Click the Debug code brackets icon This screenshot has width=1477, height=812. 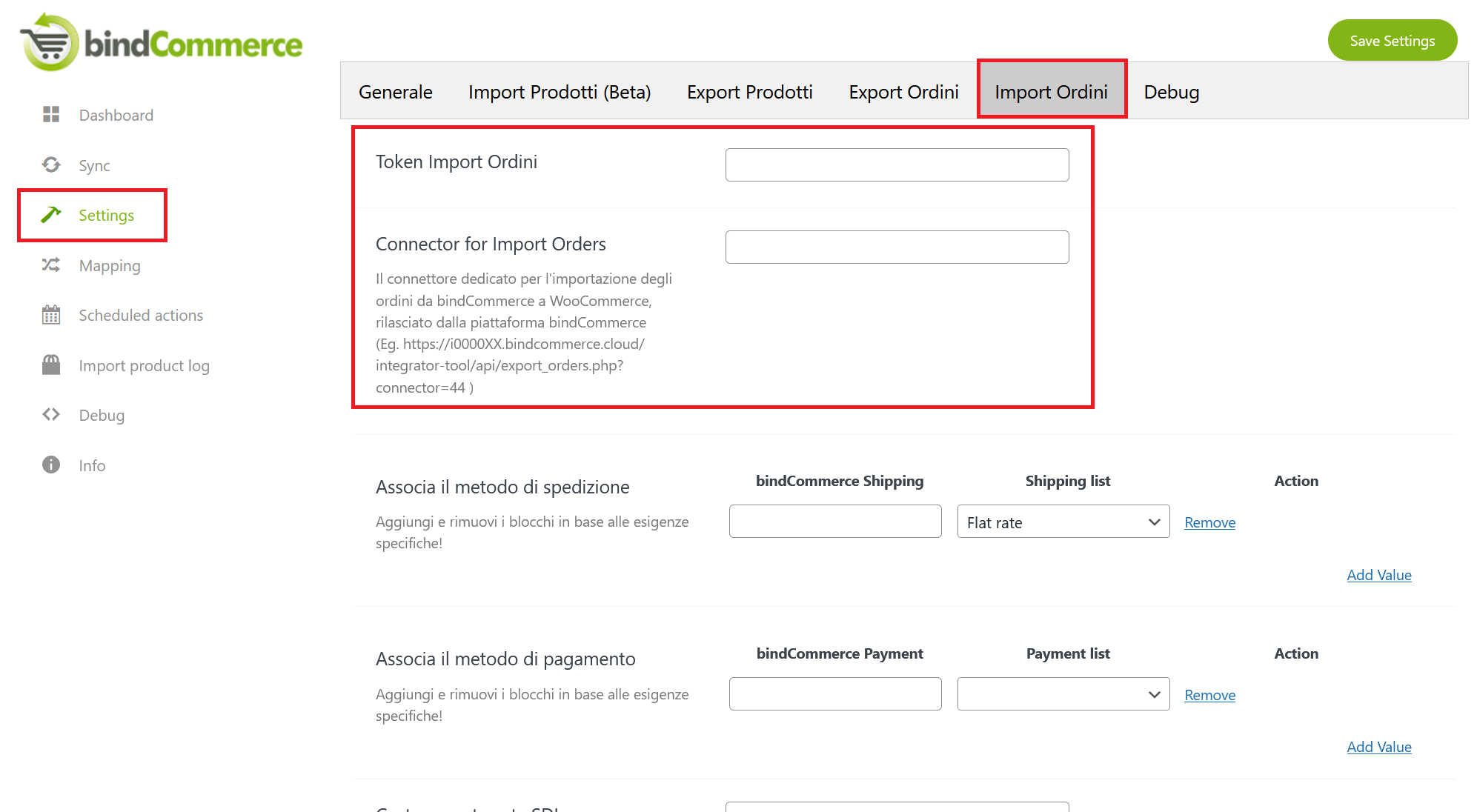pos(51,414)
